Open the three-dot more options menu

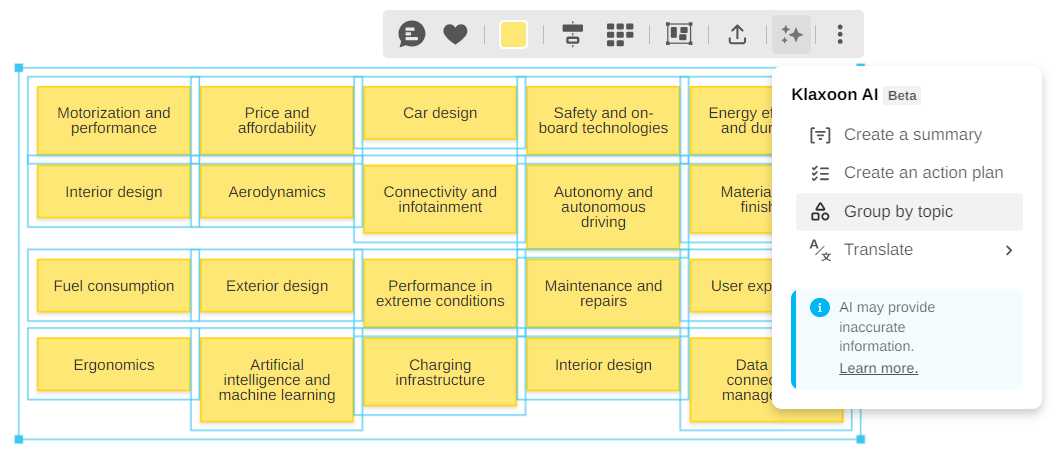840,35
